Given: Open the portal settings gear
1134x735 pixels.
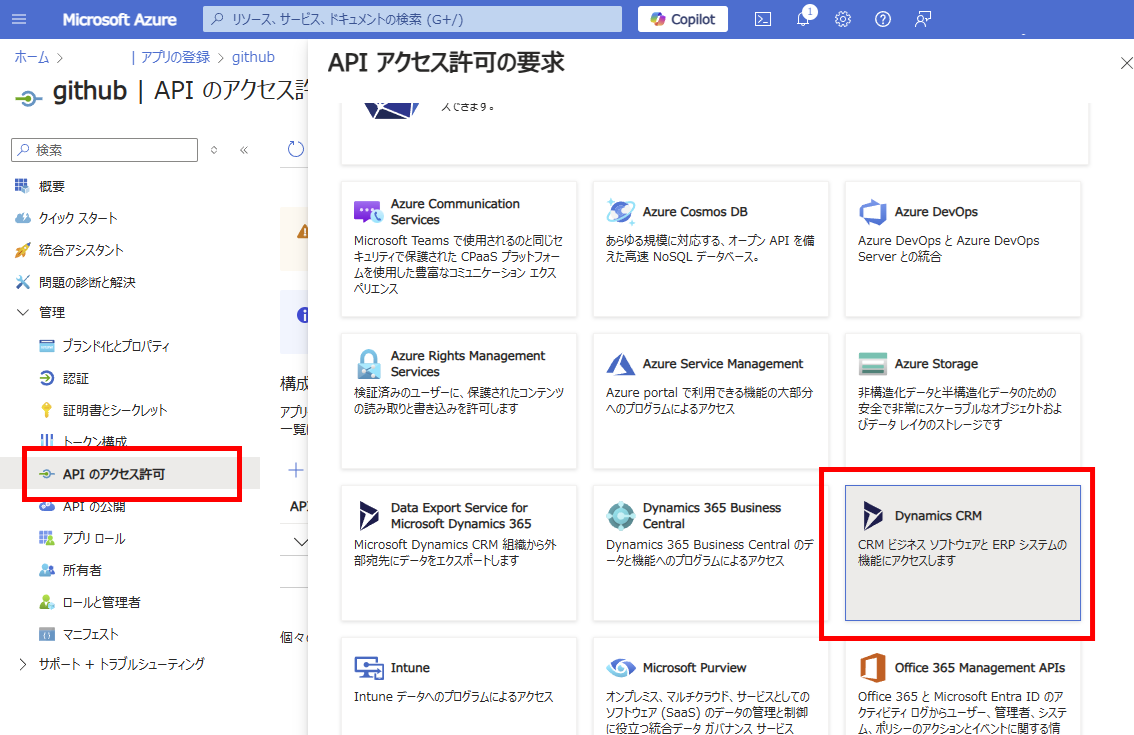Looking at the screenshot, I should tap(842, 18).
